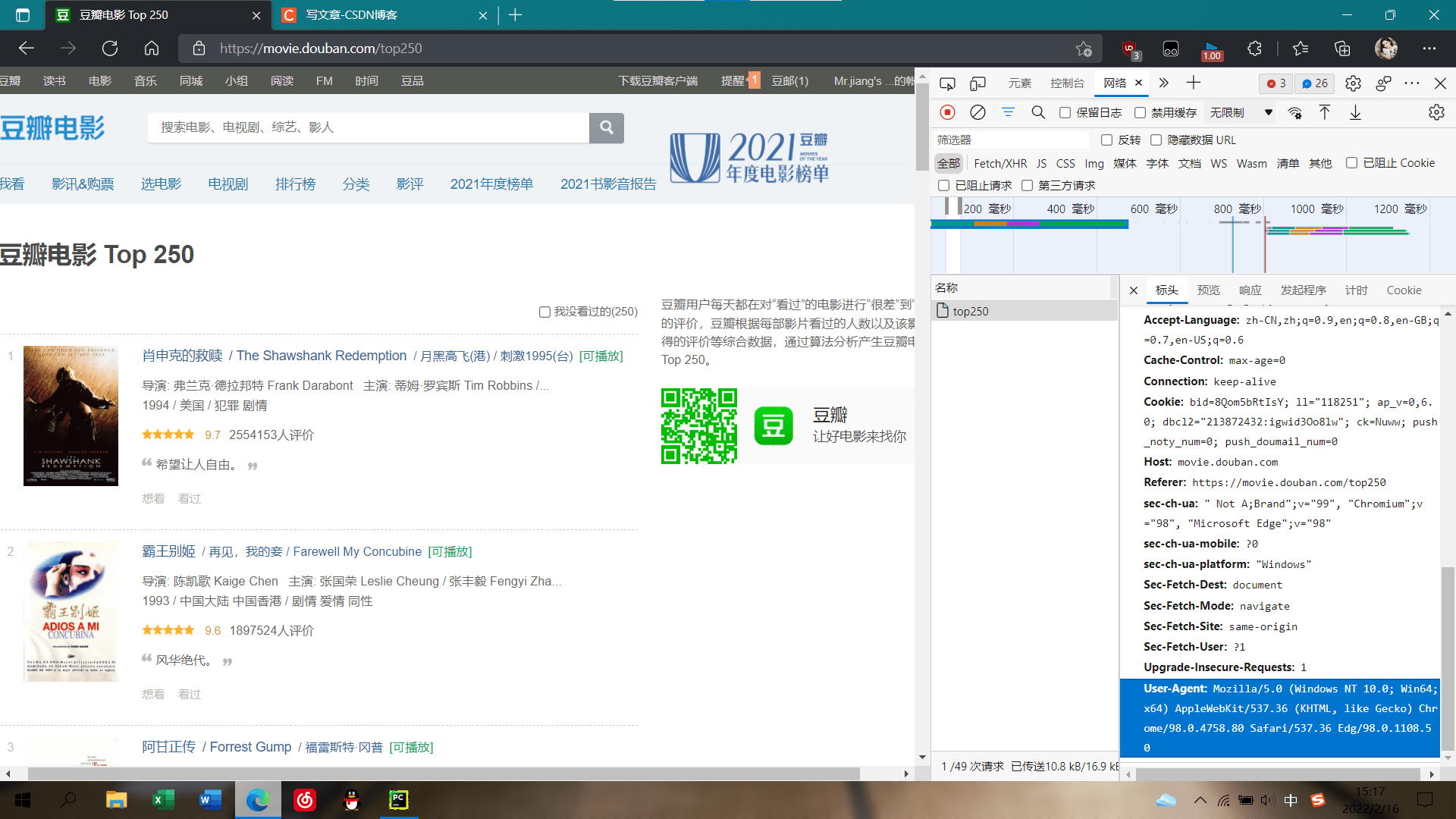Viewport: 1456px width, 819px height.
Task: Activate the inspect element tool
Action: [947, 83]
